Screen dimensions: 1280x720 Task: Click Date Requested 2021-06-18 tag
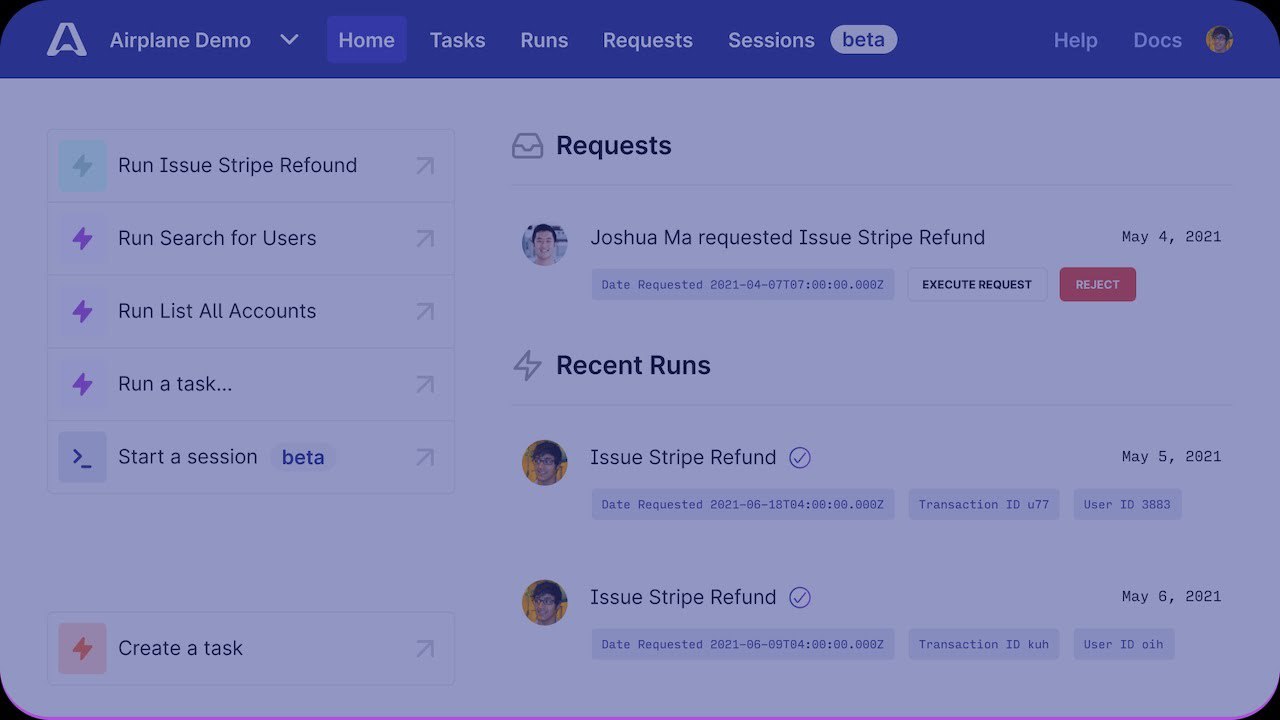(743, 505)
